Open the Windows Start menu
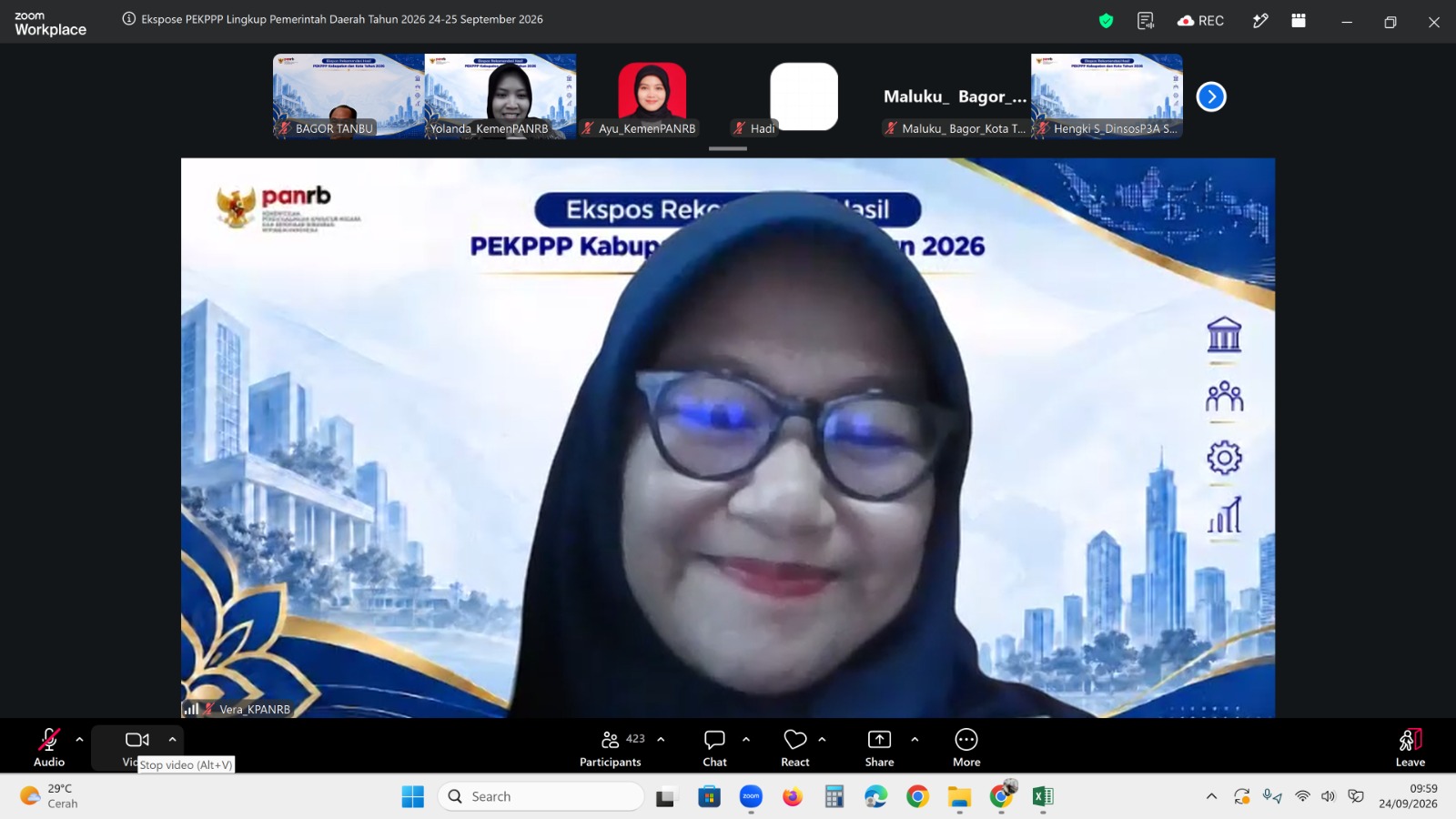 tap(412, 796)
